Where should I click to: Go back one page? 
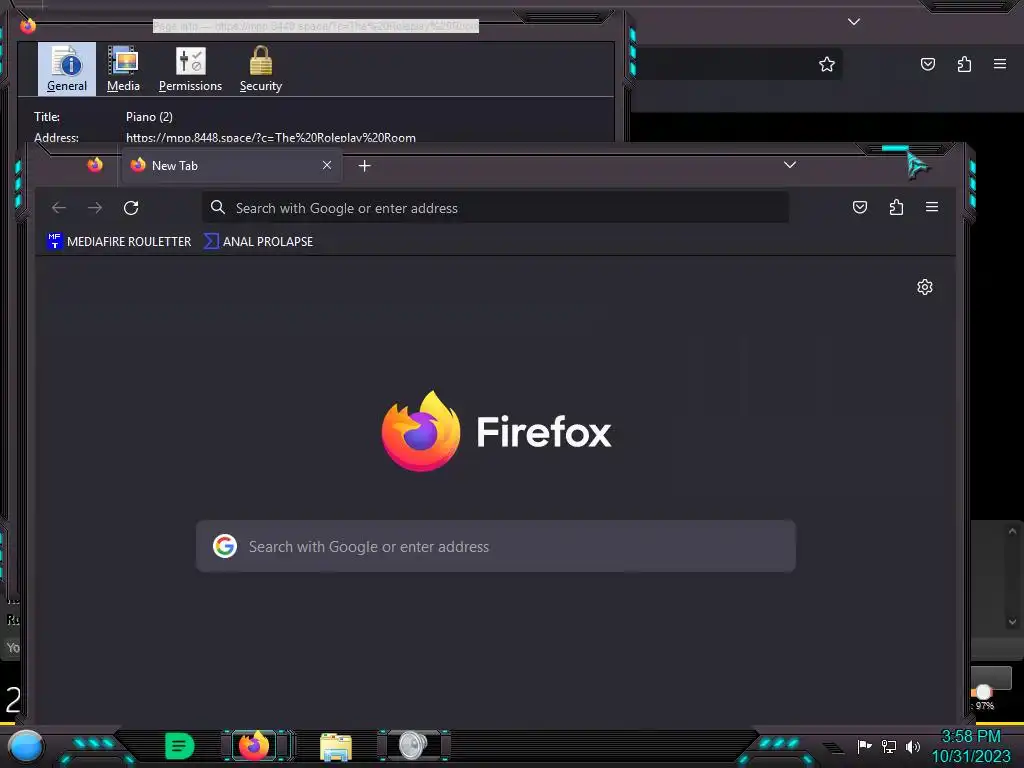[x=59, y=208]
